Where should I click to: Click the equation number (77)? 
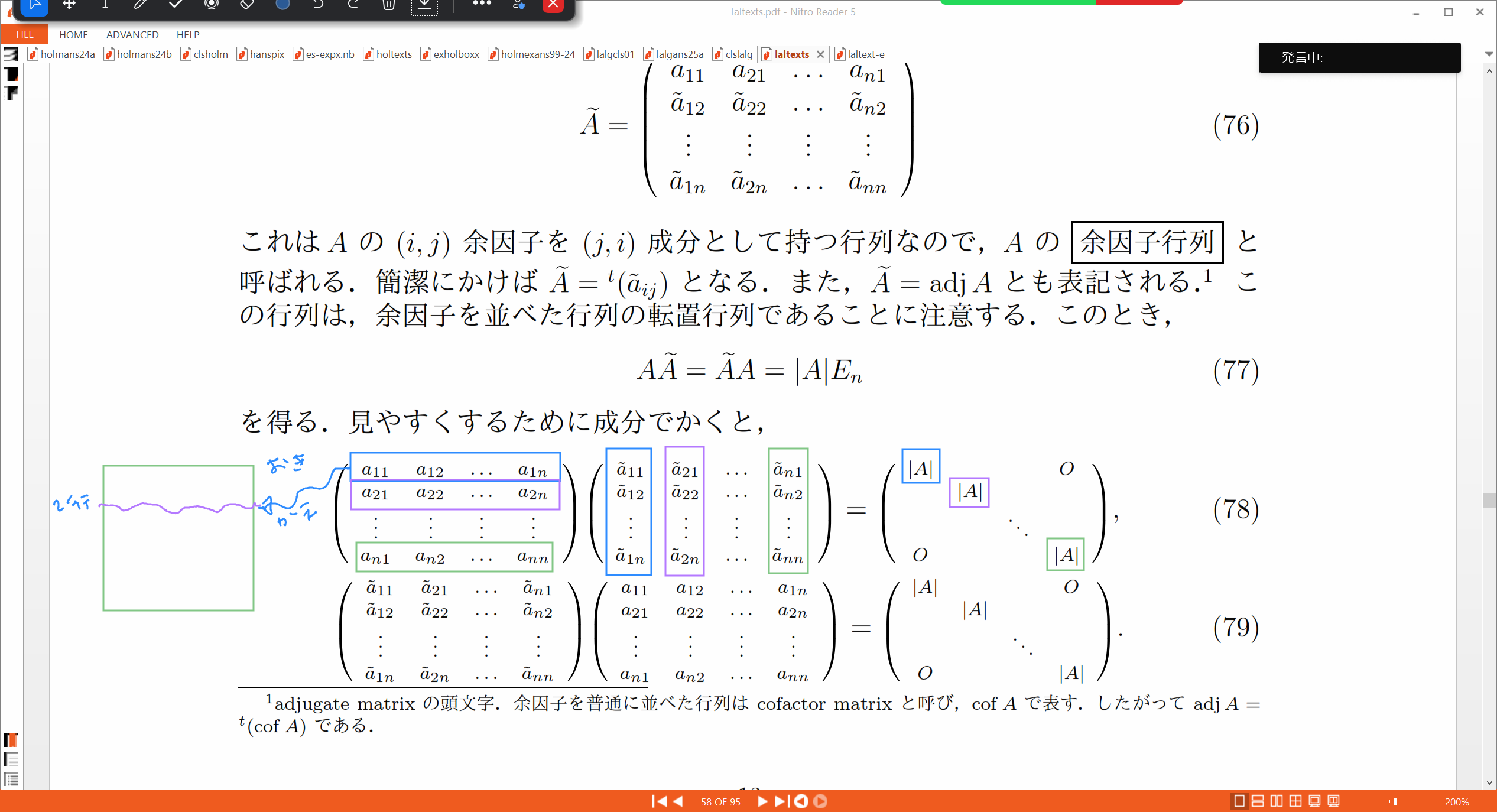[x=1236, y=371]
